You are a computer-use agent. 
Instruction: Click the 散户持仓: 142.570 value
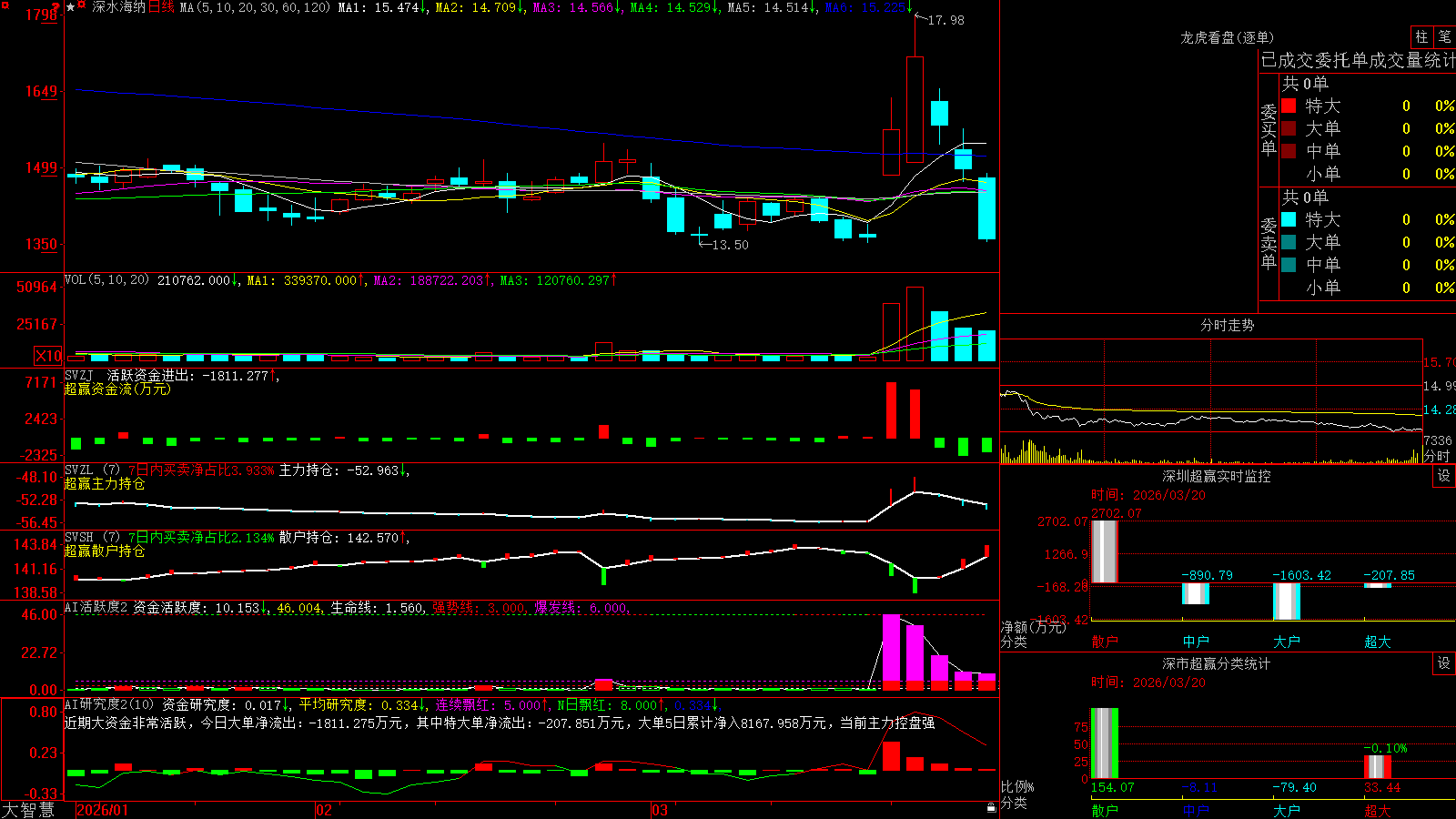click(x=339, y=538)
